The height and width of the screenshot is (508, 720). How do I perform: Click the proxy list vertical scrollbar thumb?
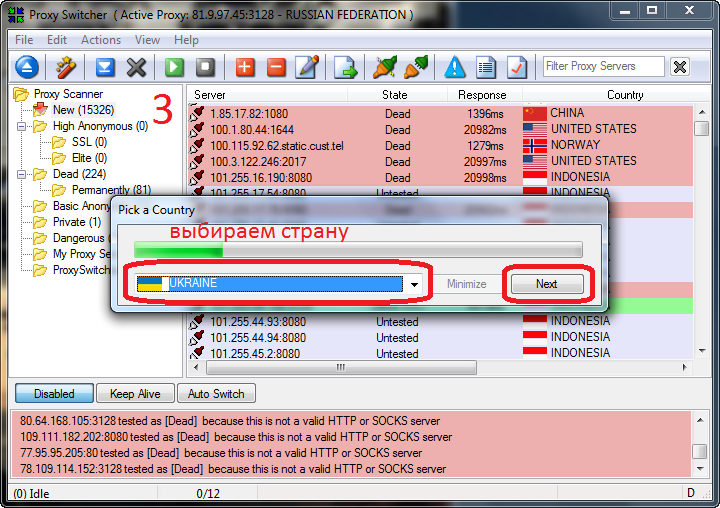click(x=702, y=128)
